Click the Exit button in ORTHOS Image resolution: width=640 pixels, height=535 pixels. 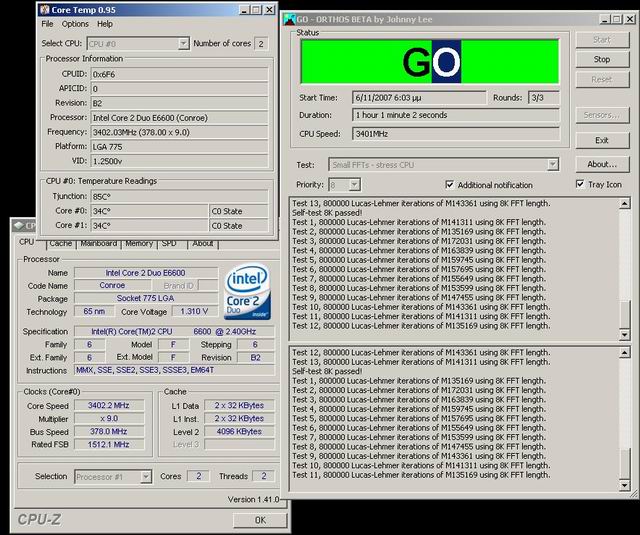click(x=602, y=140)
